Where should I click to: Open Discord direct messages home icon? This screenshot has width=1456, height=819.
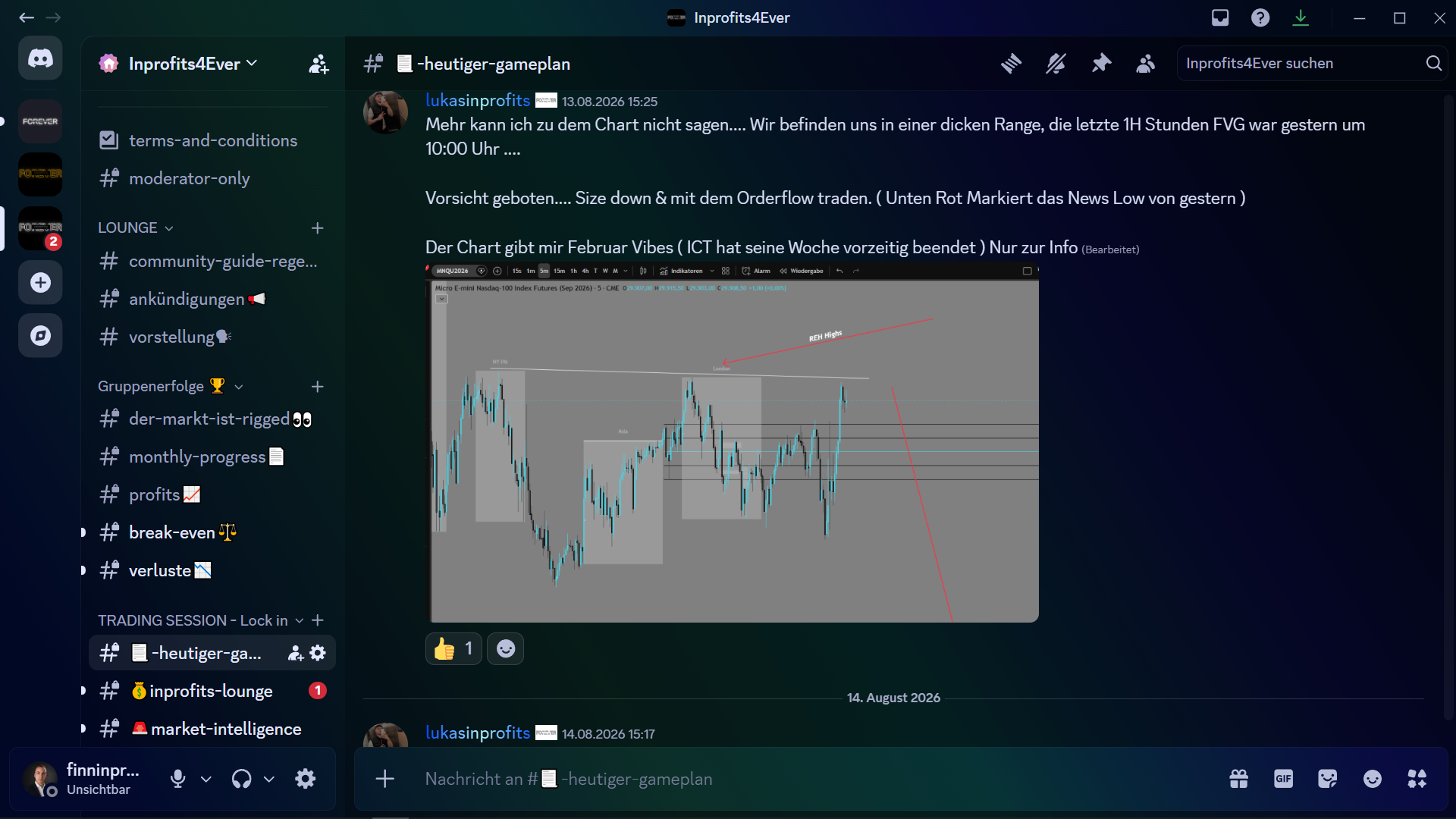pos(40,58)
